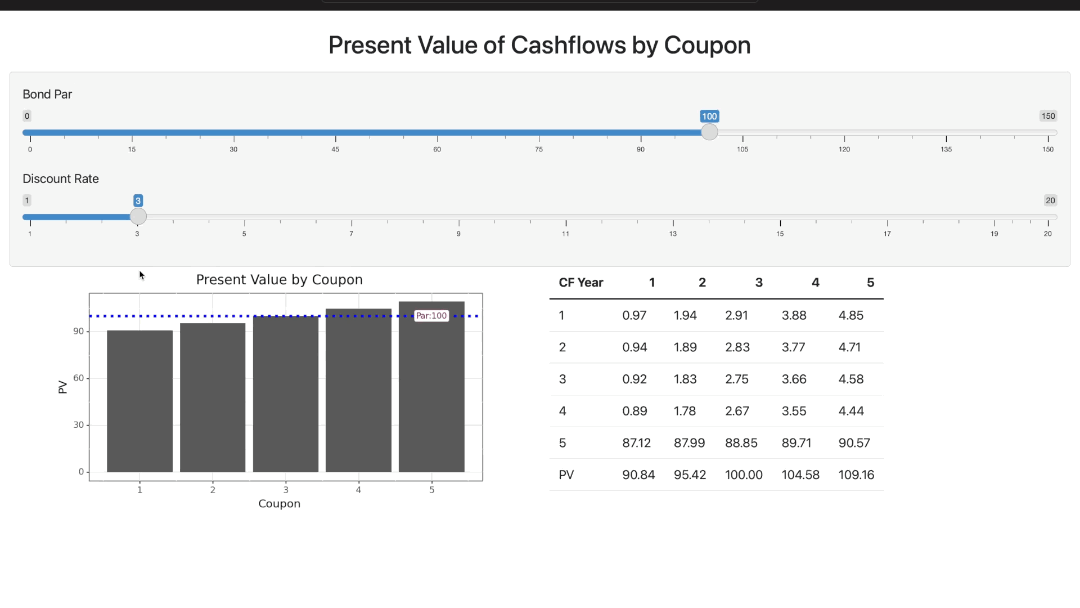Set Bond Par slider to the 120 tick
The width and height of the screenshot is (1080, 608).
point(844,132)
